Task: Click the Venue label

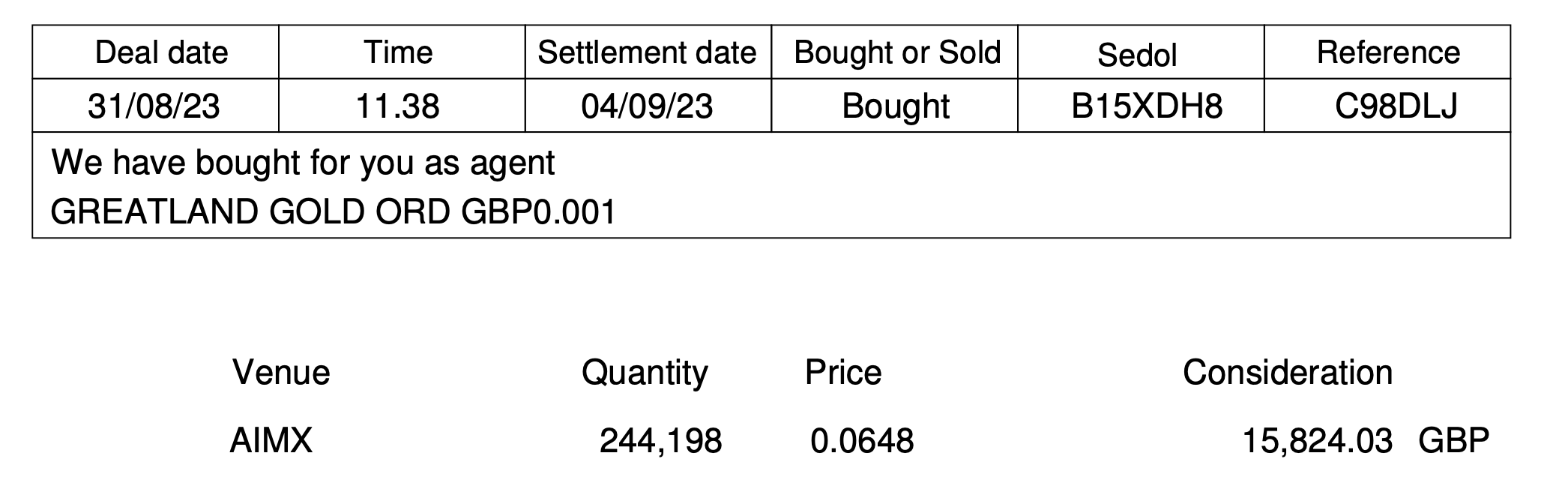Action: [x=281, y=372]
